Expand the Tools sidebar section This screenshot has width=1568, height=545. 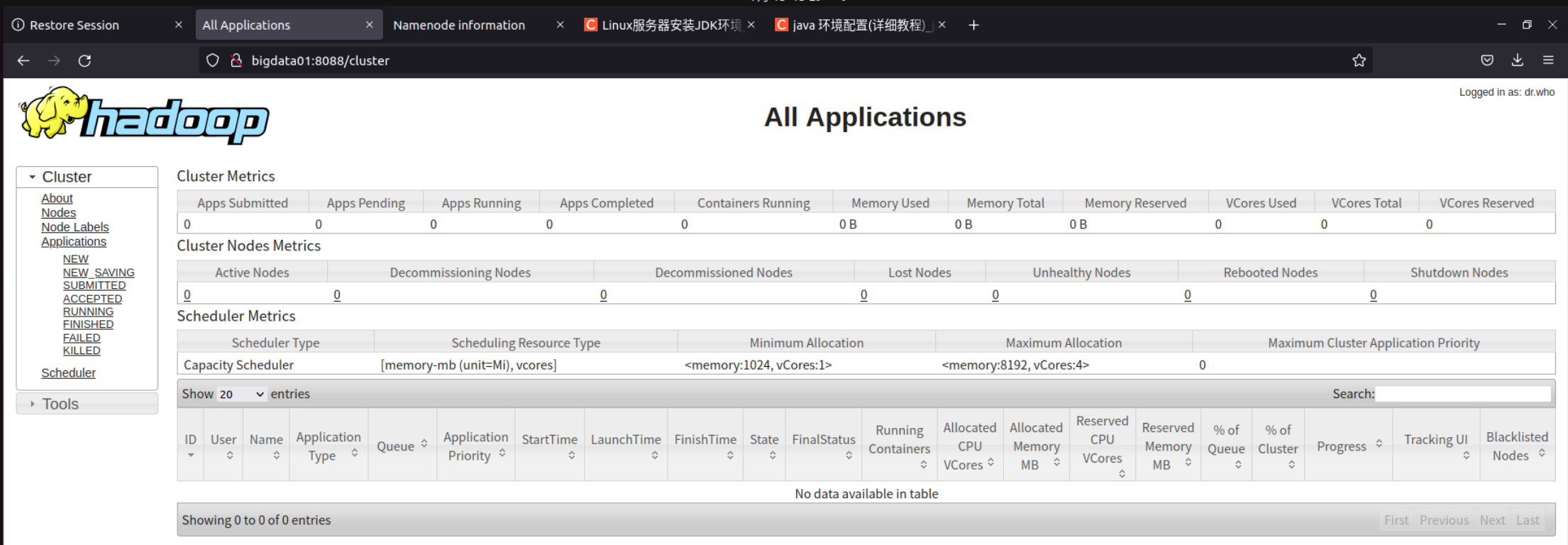tap(87, 404)
